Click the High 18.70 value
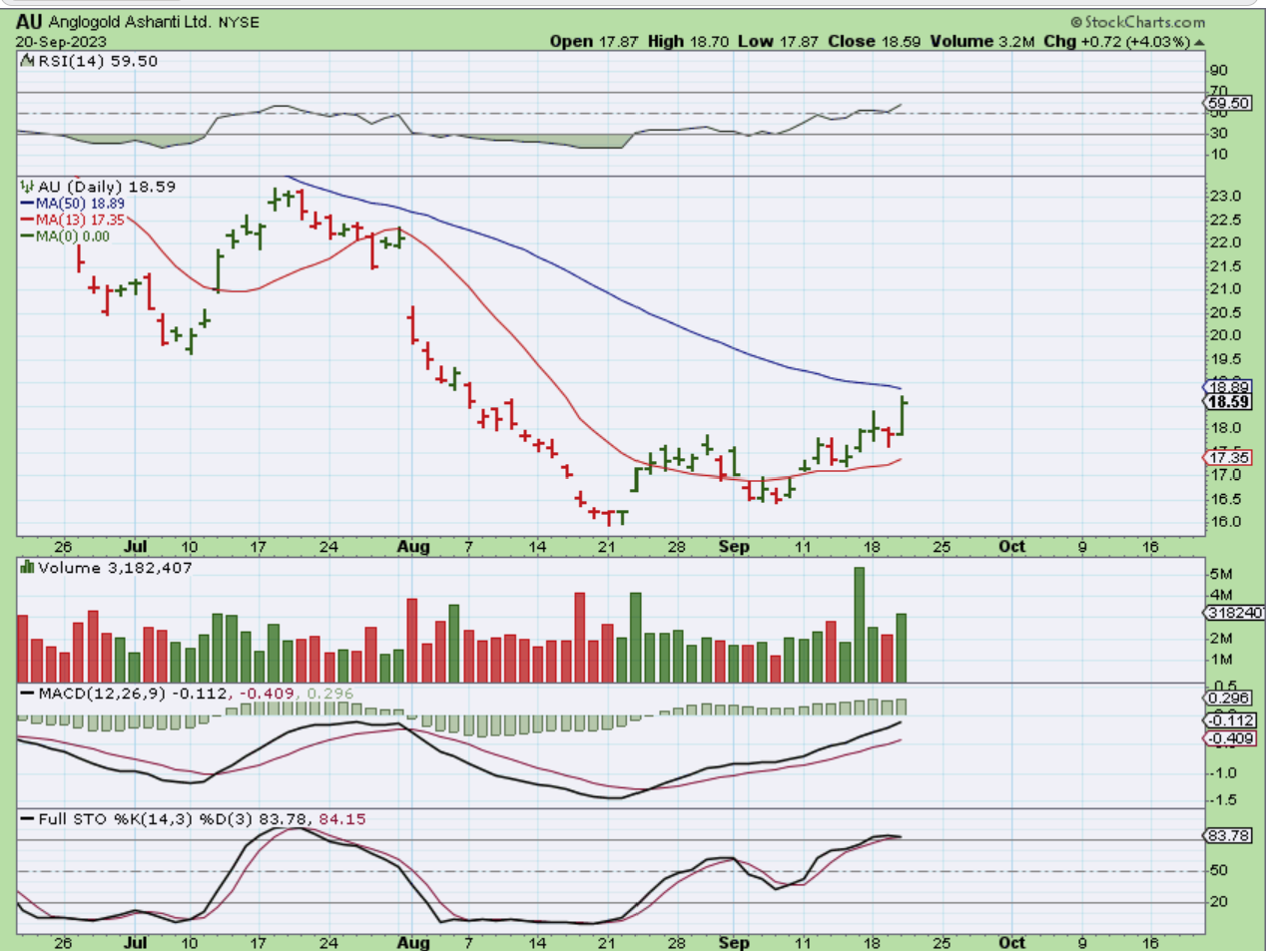Screen dimensions: 1270x952 688,42
